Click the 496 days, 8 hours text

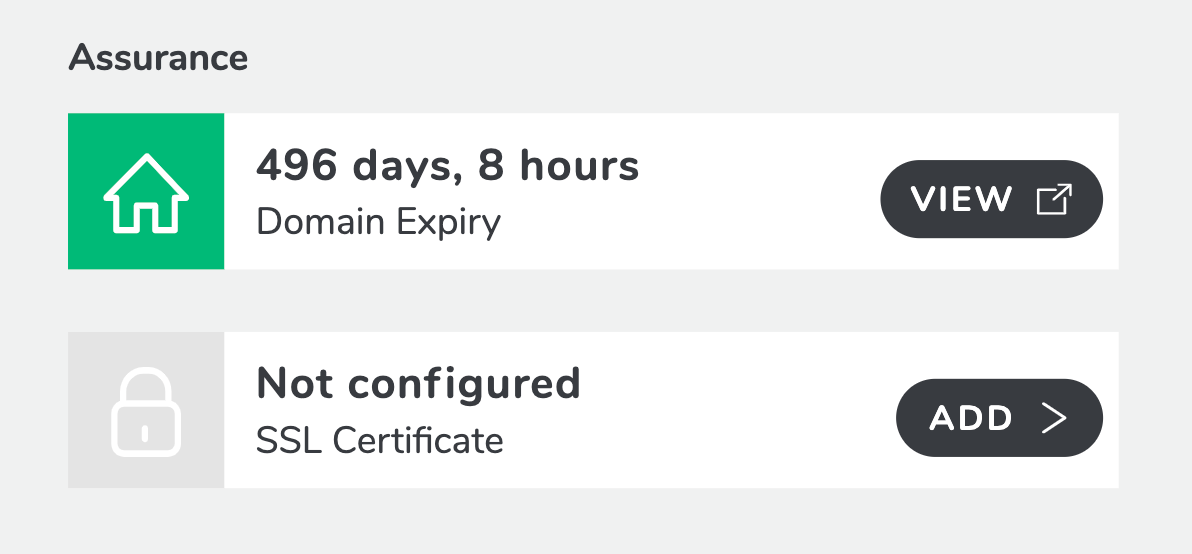tap(448, 166)
